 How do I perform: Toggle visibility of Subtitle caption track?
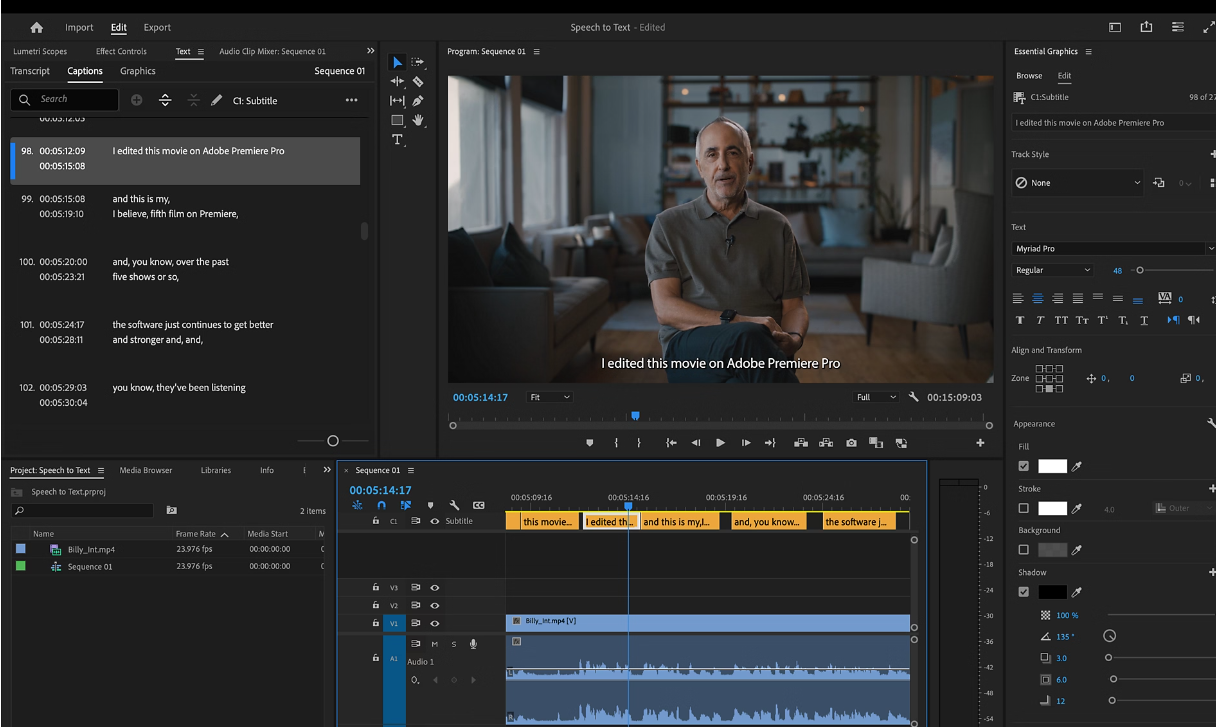coord(434,521)
